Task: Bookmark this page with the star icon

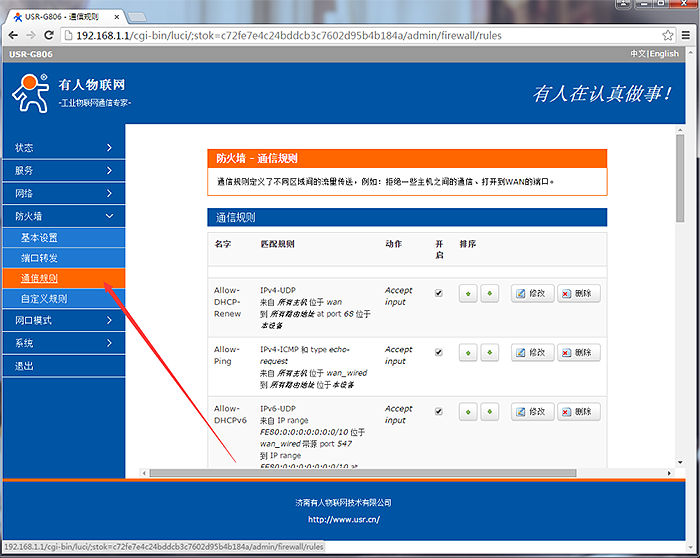Action: 667,35
